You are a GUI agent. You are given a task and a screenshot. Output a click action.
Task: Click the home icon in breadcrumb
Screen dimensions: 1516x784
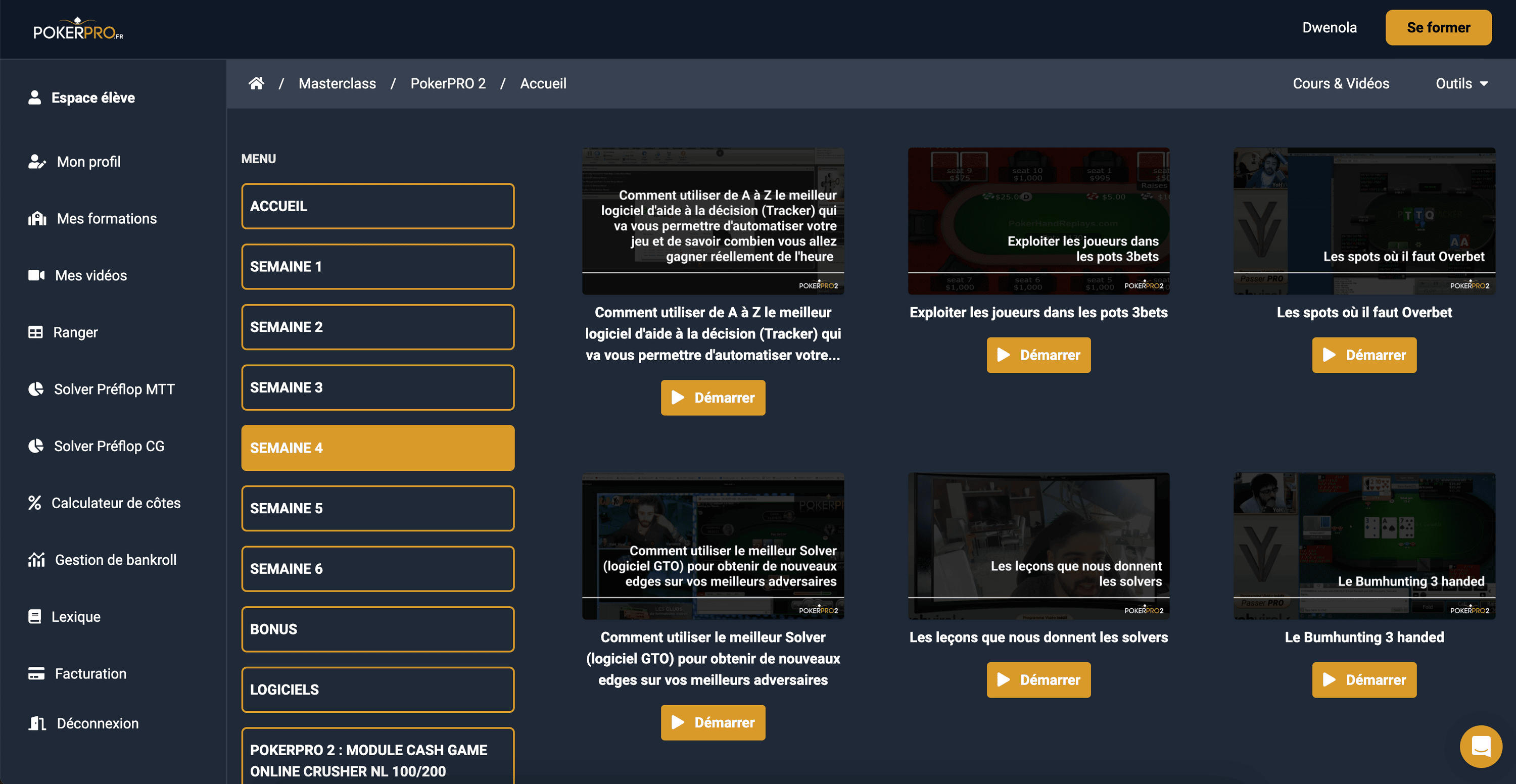(256, 83)
